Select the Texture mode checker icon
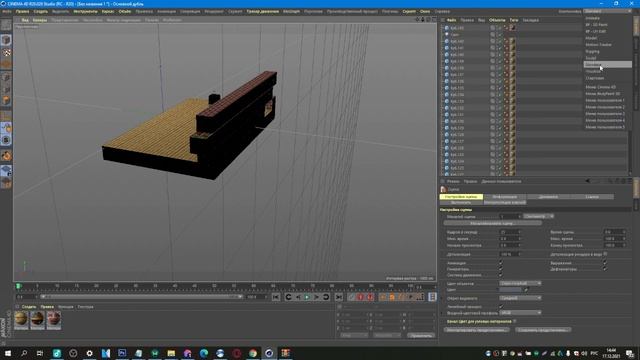Viewport: 640px width, 360px height. point(6,53)
